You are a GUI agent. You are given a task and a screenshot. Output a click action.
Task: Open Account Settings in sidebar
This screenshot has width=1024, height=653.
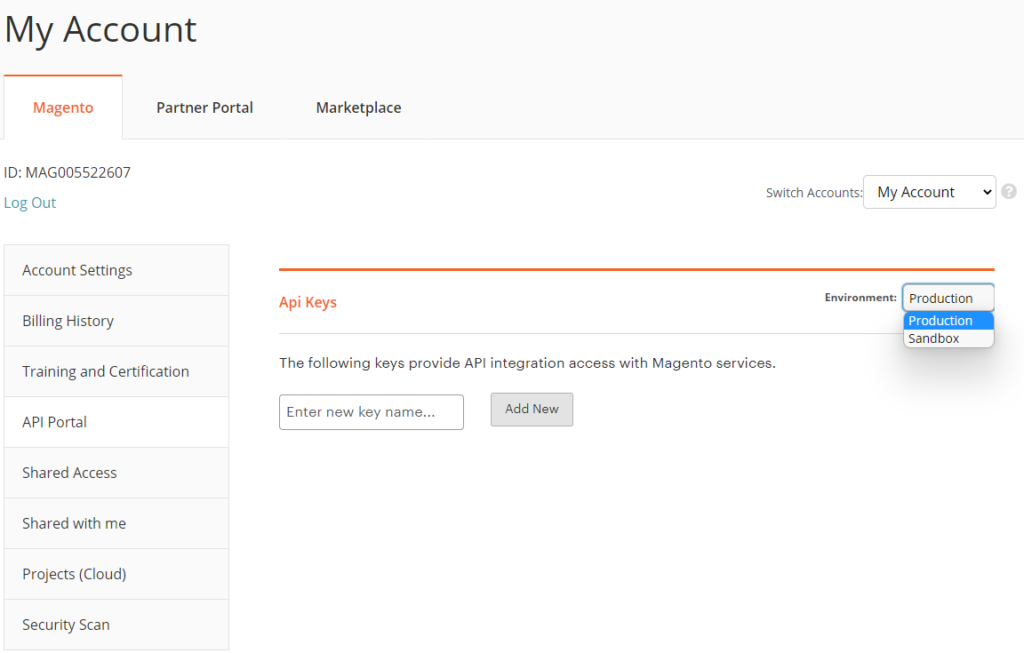(116, 270)
